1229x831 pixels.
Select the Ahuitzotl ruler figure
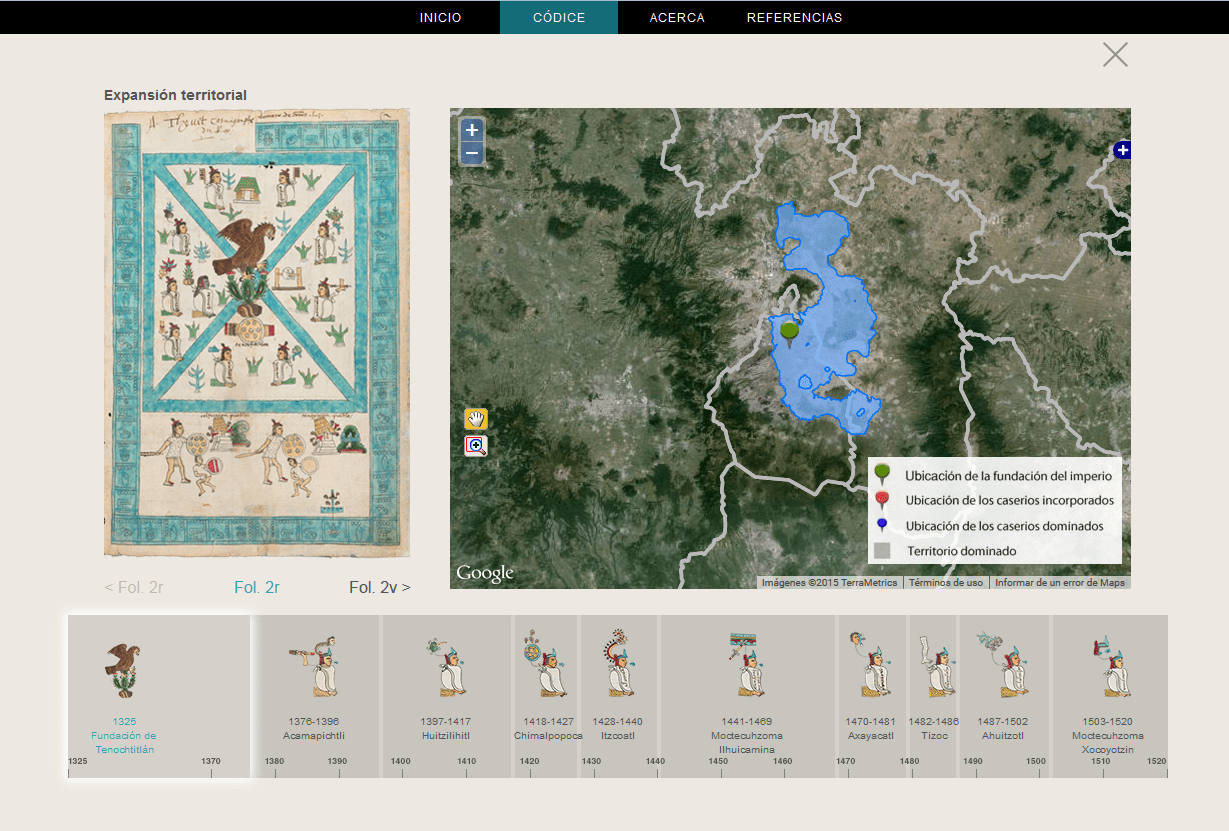coord(1003,665)
